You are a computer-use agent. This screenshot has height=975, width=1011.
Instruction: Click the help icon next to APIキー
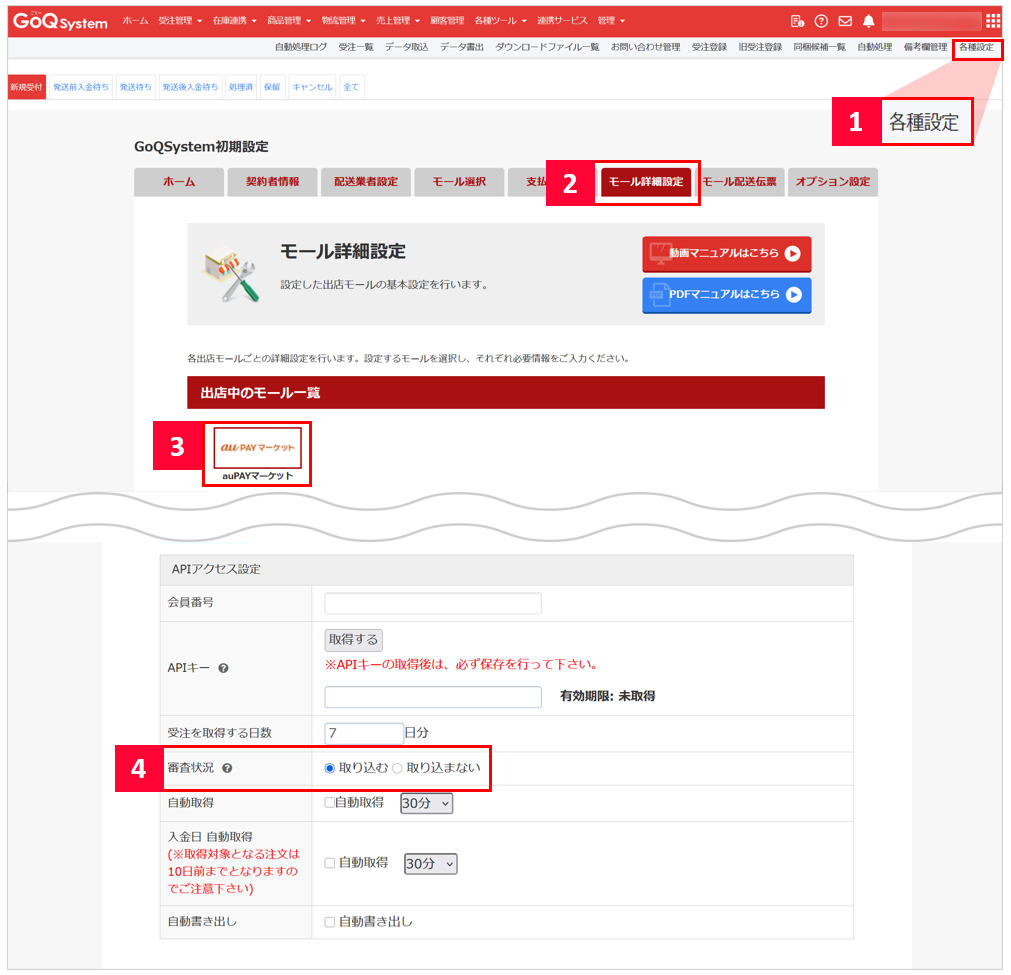coord(223,668)
